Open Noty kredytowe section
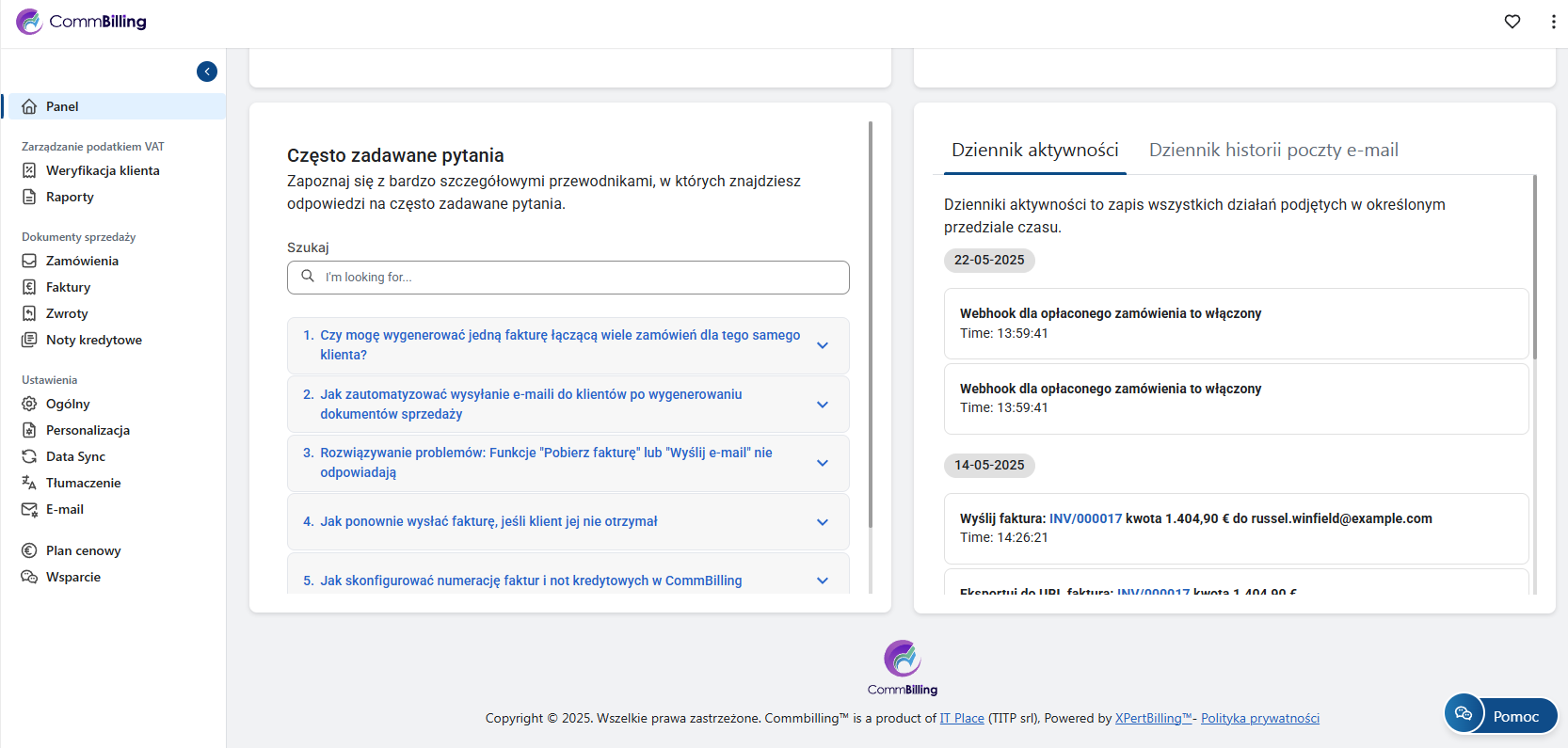Screen dimensions: 1568x748 (x=93, y=340)
